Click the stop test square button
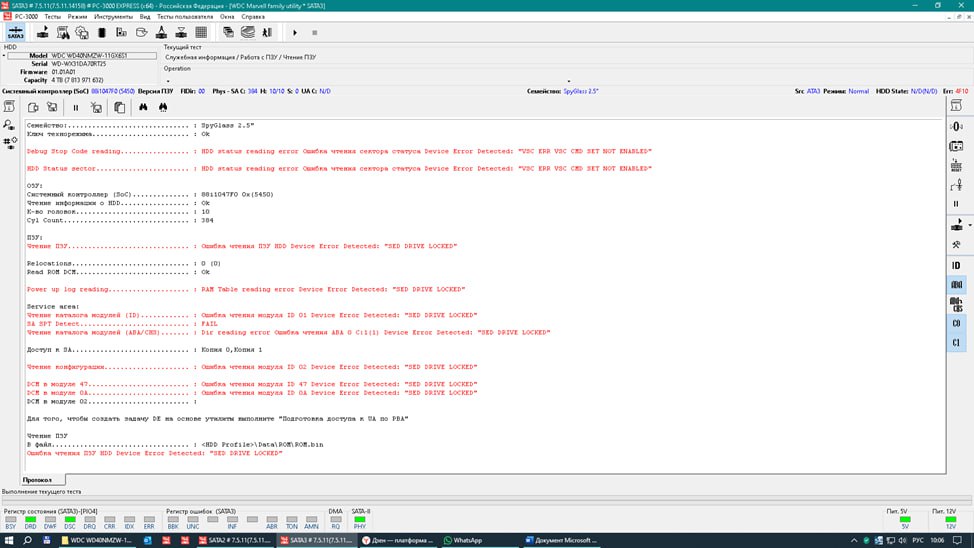This screenshot has width=974, height=548. pyautogui.click(x=314, y=32)
